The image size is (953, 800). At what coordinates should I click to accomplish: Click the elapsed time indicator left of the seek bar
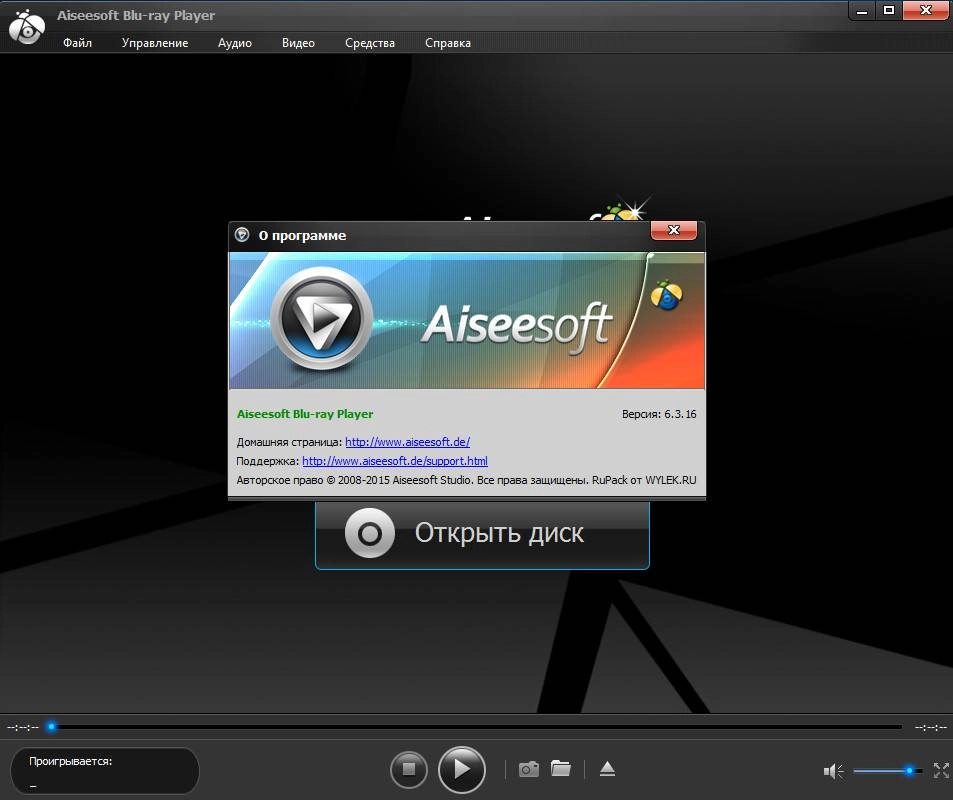coord(23,727)
